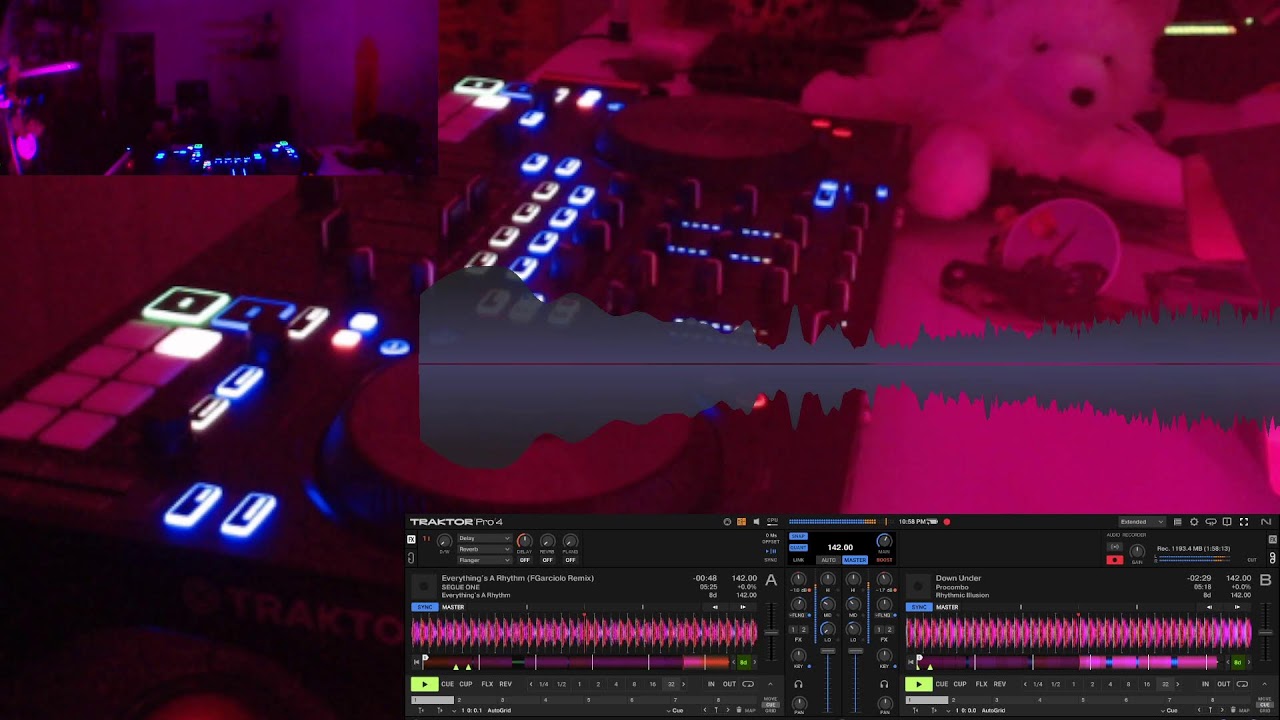Play Deck B with green play button
This screenshot has width=1280, height=720.
(x=919, y=684)
